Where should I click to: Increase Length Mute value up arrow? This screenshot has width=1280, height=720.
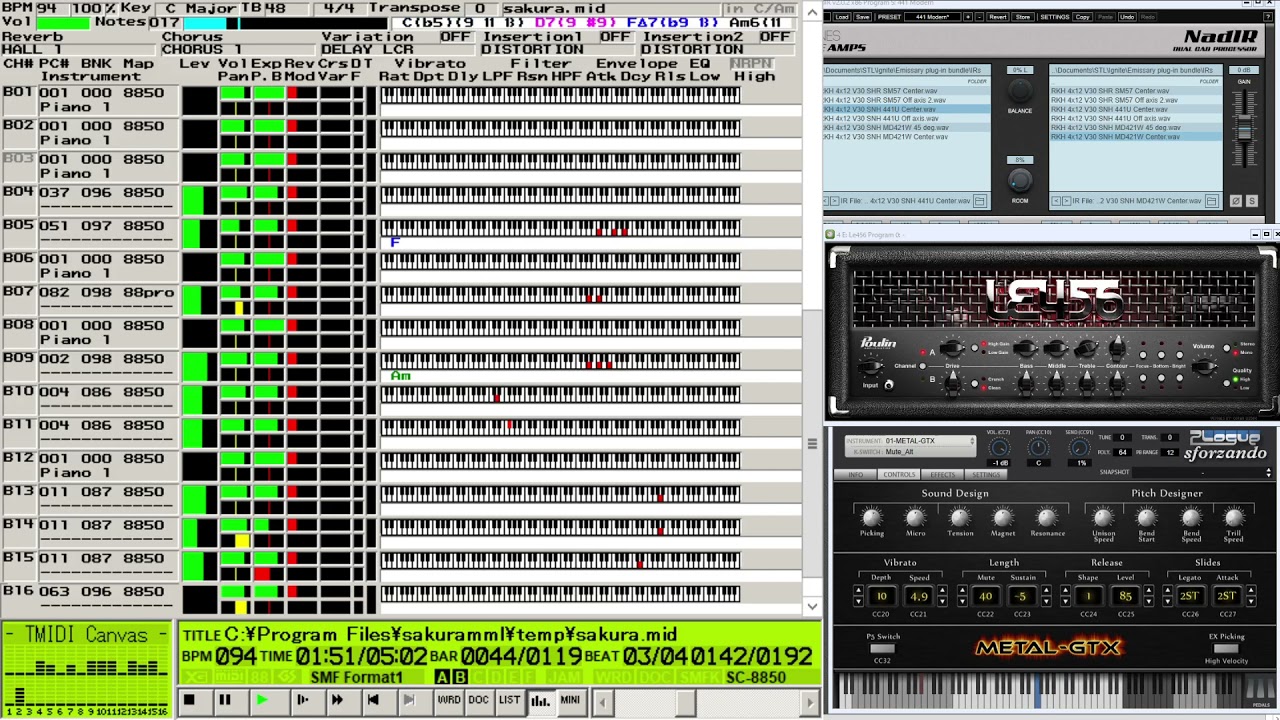(964, 591)
